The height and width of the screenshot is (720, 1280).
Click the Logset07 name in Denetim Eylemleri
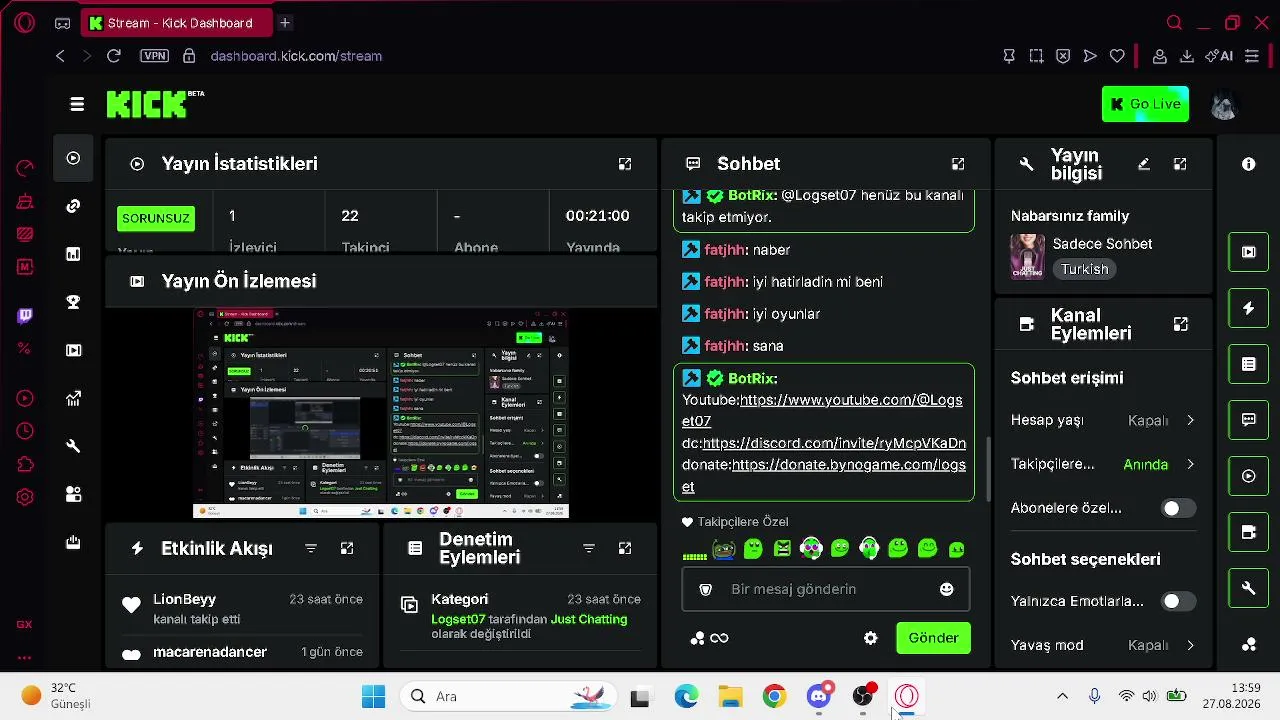pos(458,619)
